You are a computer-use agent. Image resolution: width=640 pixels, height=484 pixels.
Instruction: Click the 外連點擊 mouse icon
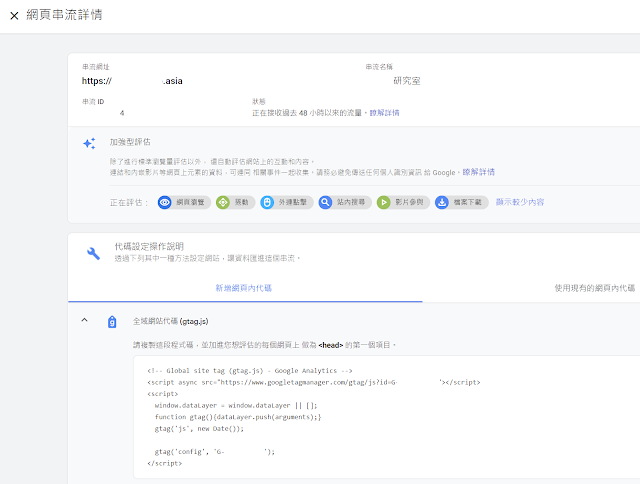267,202
